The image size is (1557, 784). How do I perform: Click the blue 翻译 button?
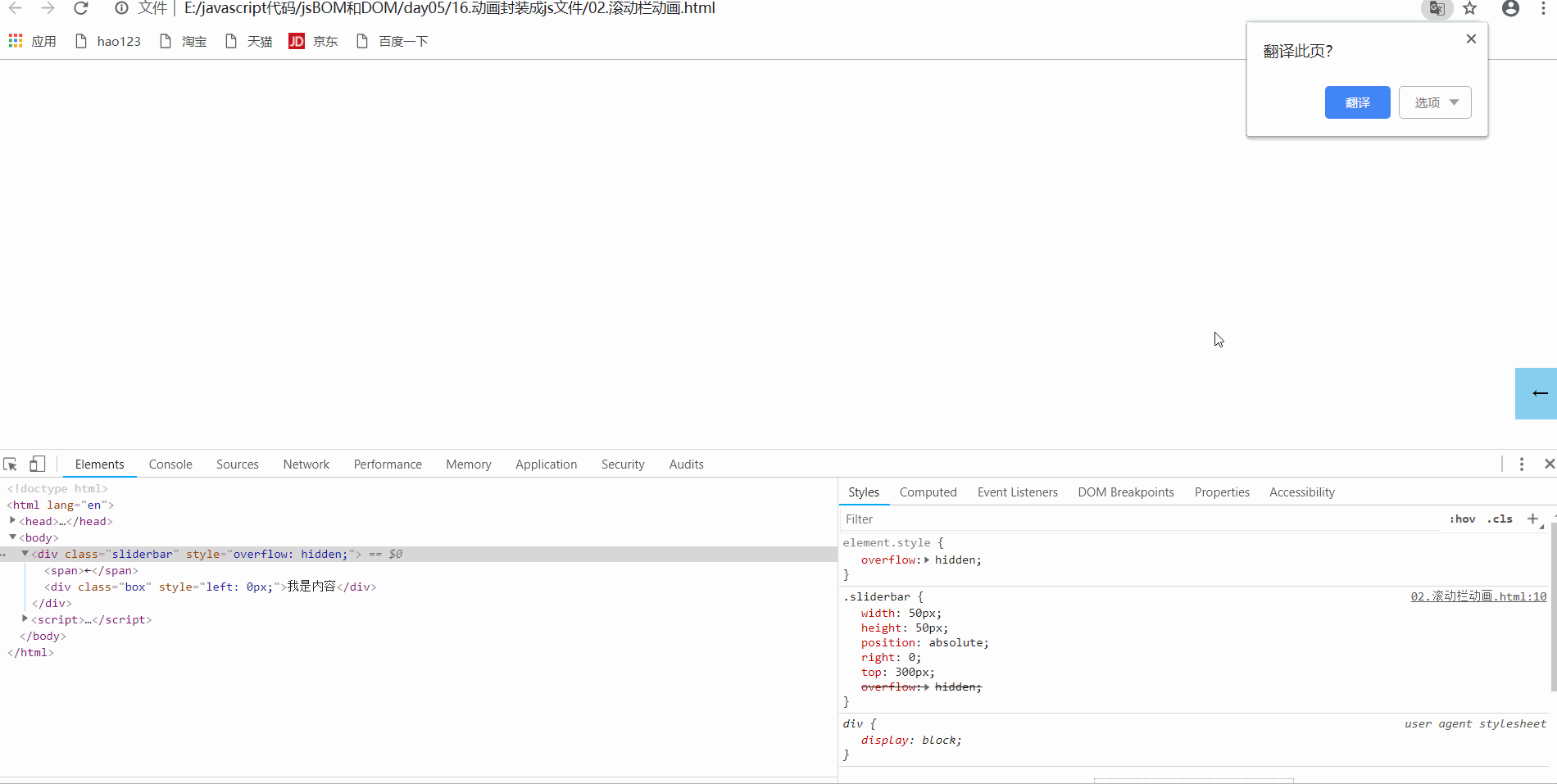(x=1357, y=102)
